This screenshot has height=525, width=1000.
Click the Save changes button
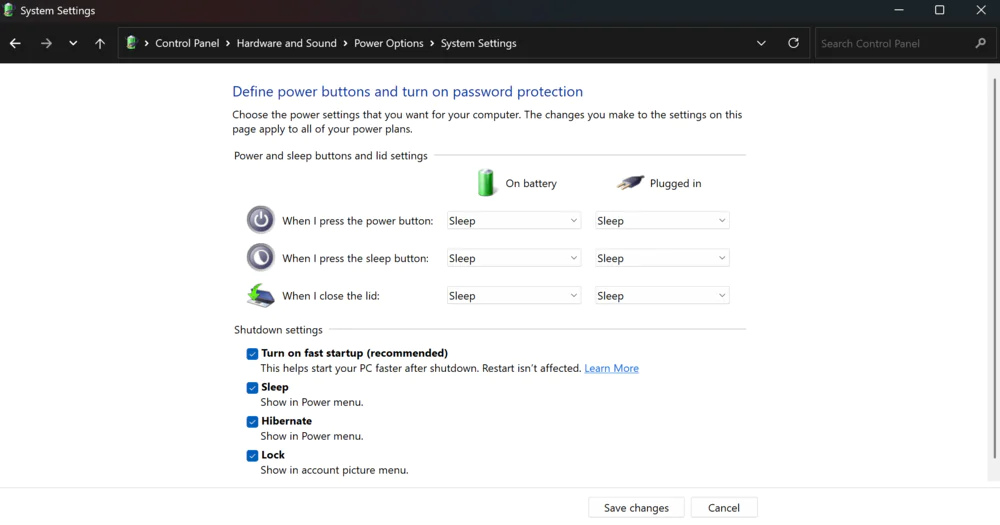[636, 508]
